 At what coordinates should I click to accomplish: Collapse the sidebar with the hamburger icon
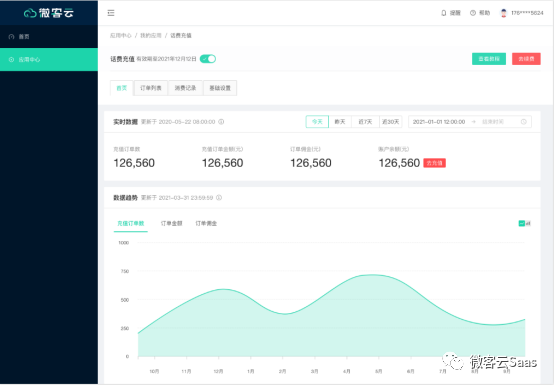point(111,13)
